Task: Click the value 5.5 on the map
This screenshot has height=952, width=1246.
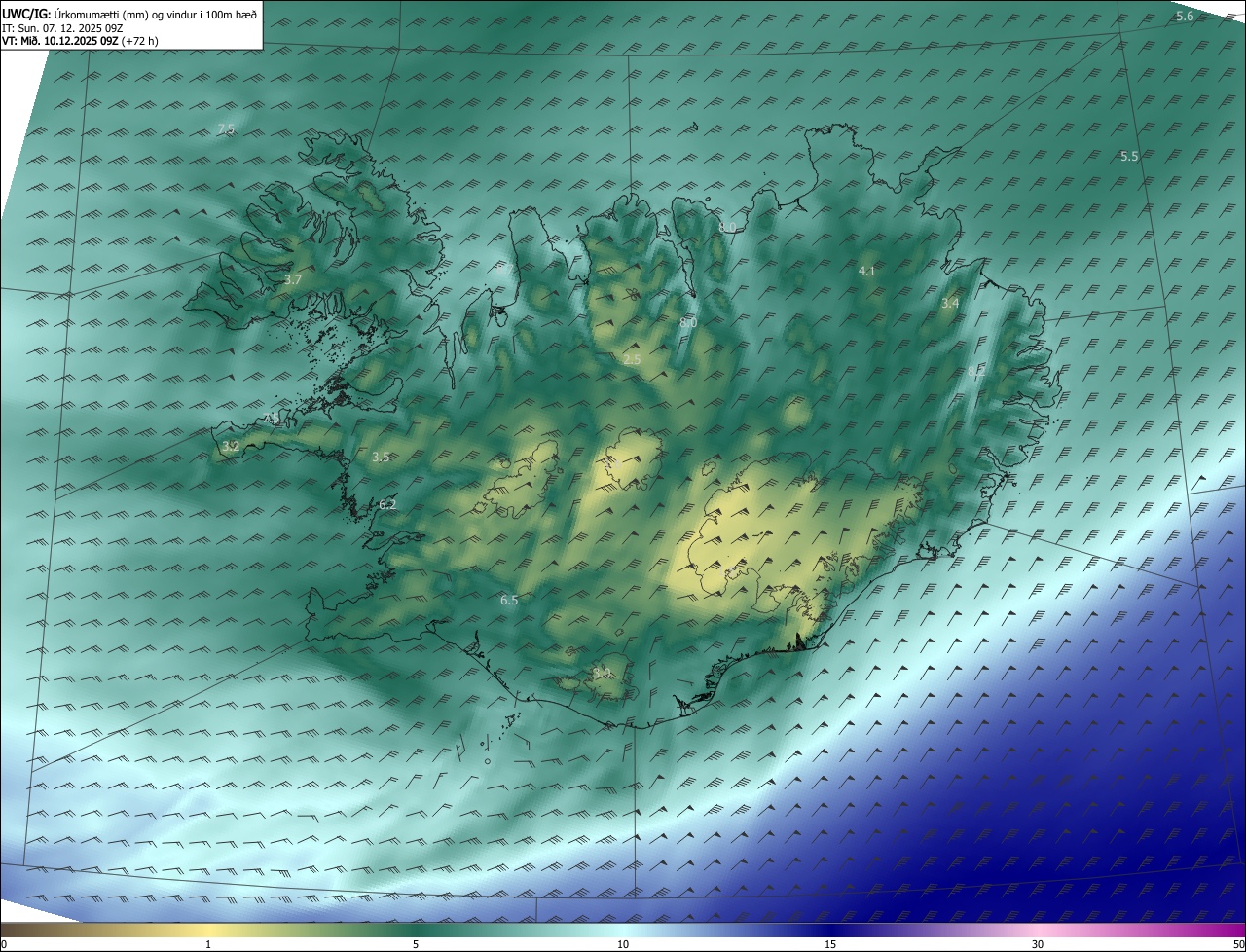Action: (1129, 156)
